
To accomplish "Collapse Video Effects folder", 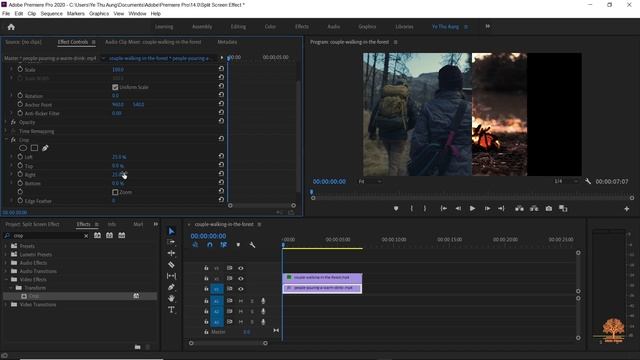I will 6,279.
